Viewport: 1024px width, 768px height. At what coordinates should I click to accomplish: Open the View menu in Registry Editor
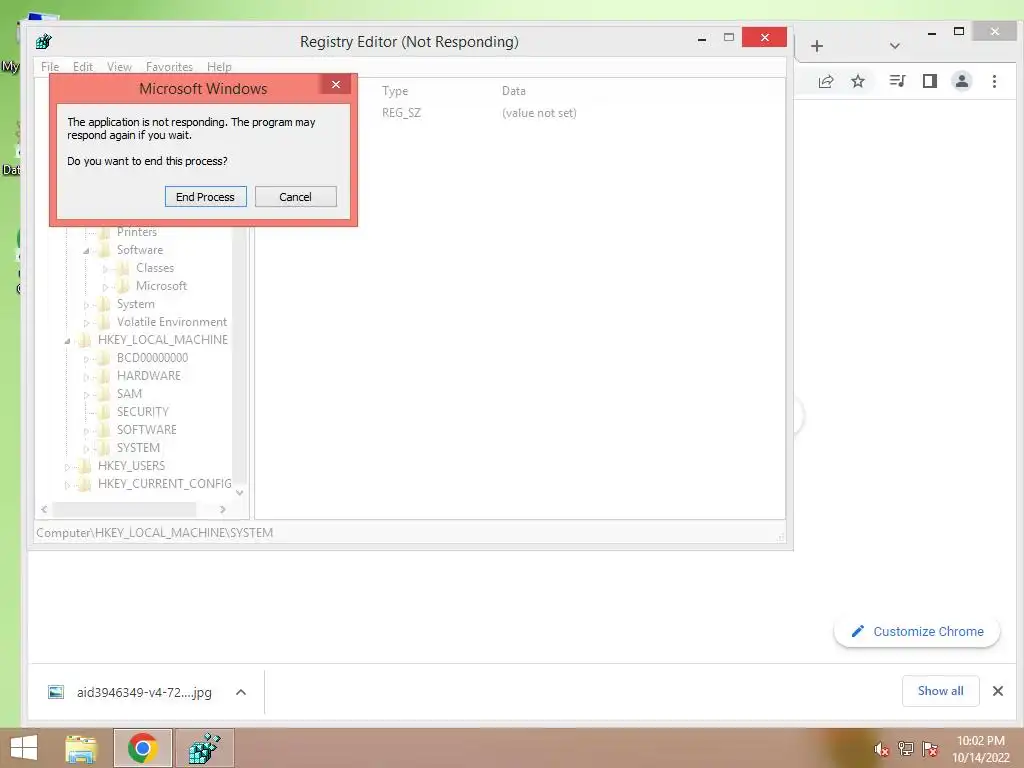[120, 67]
